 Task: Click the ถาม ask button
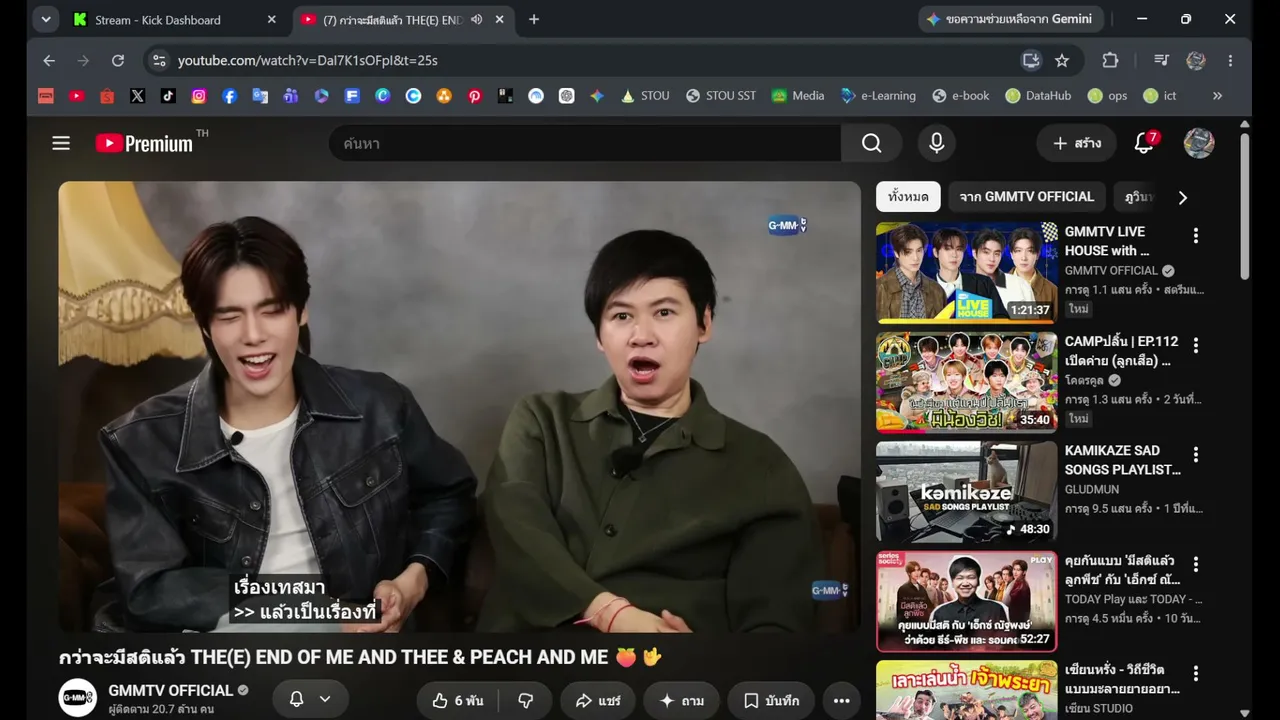point(681,701)
